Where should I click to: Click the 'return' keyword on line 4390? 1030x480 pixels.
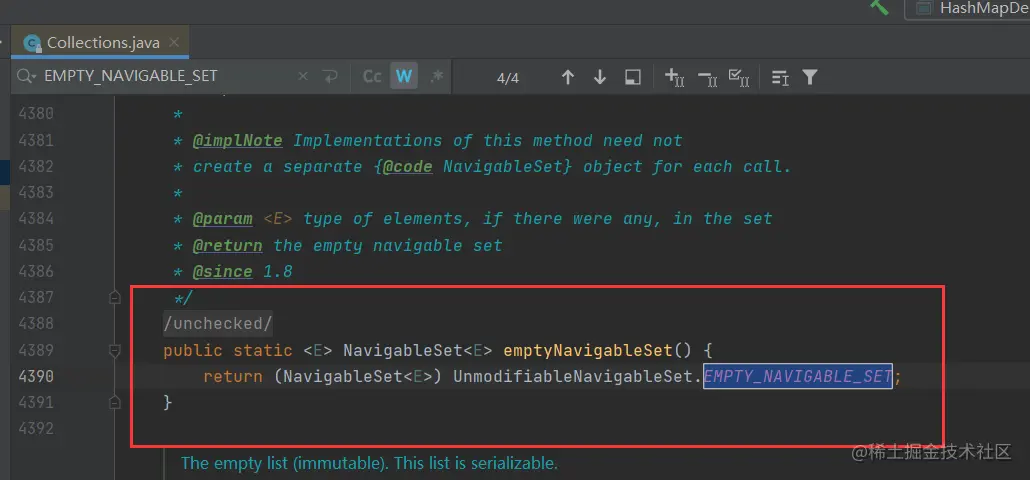(233, 377)
